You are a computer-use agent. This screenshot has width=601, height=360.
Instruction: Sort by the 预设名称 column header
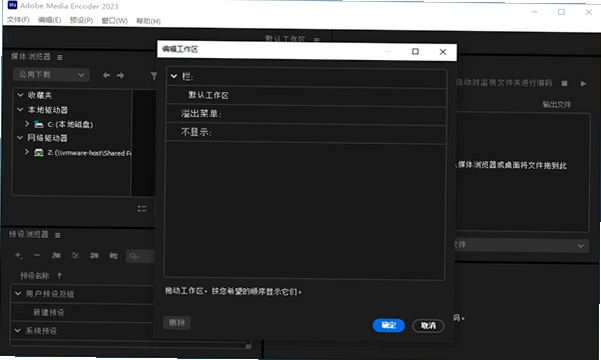[35, 276]
